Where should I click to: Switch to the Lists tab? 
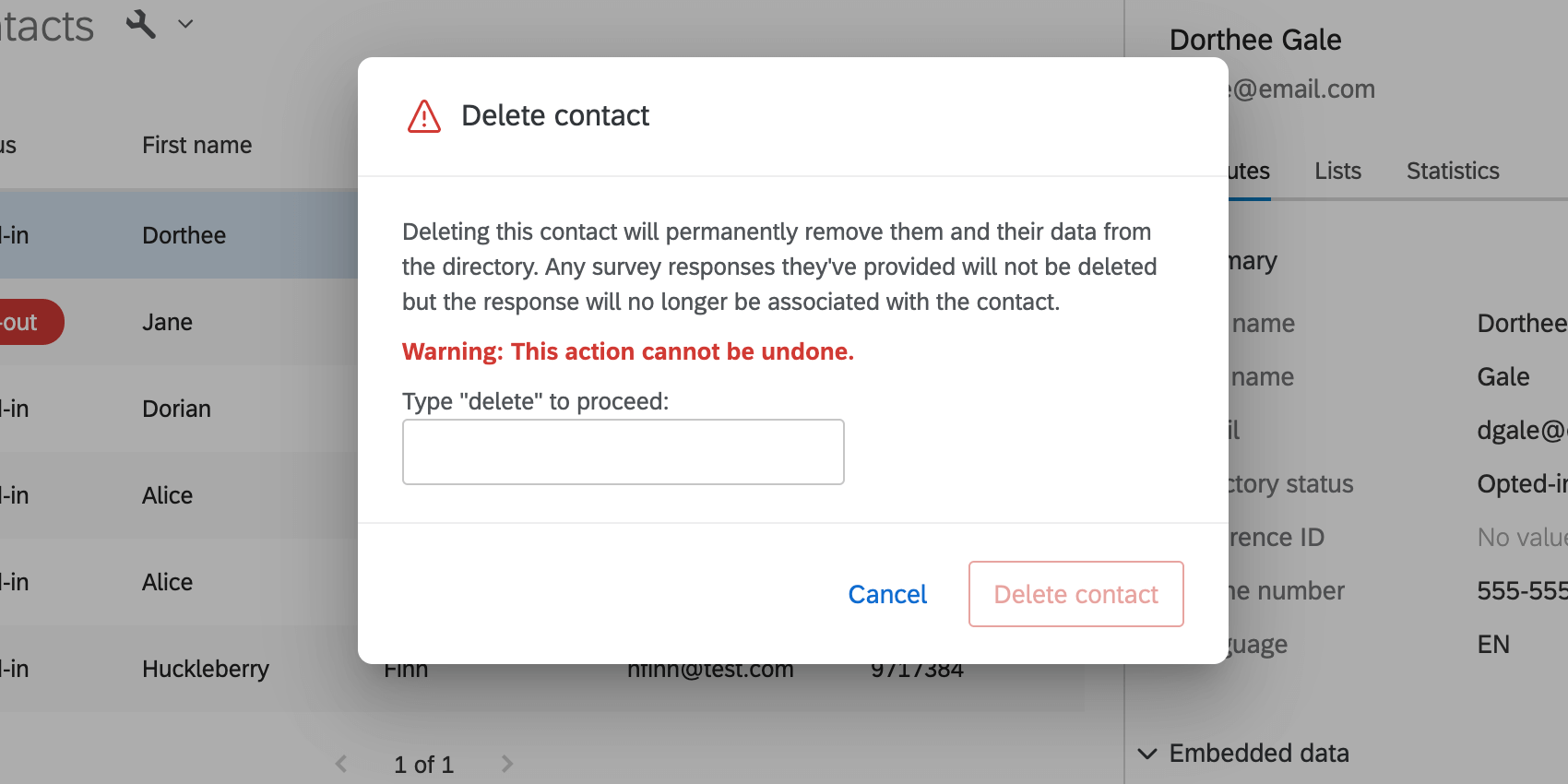[x=1337, y=171]
